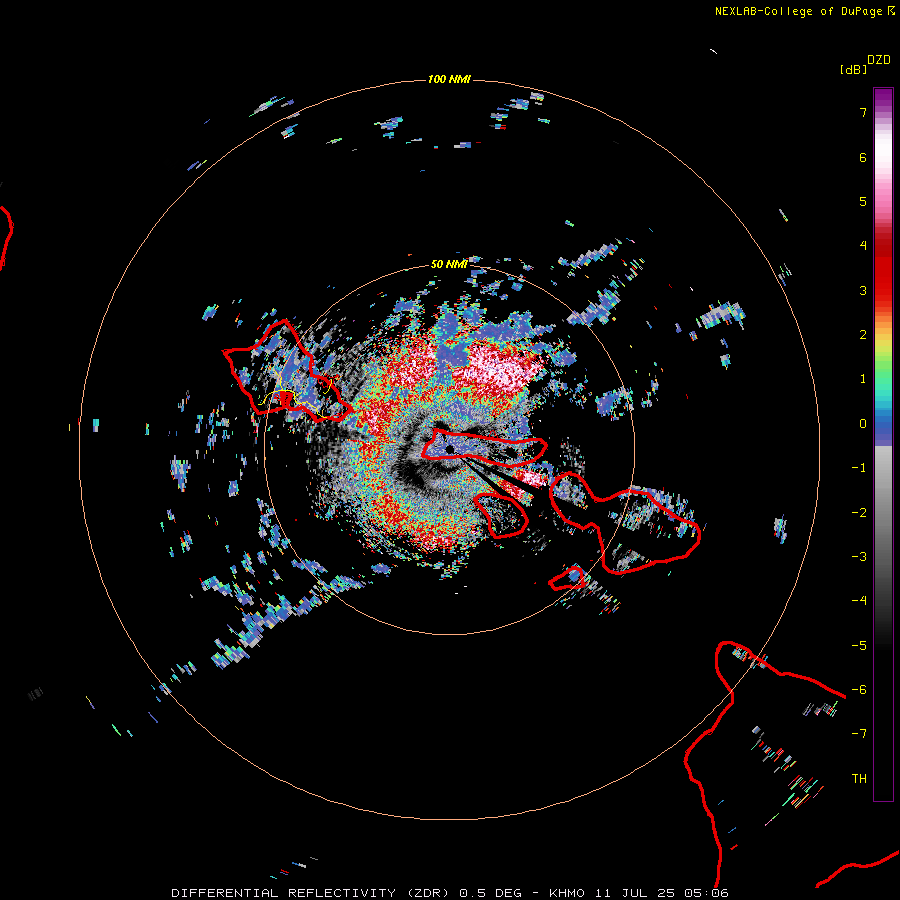Click the red segment of the color bar
This screenshot has height=900, width=900.
click(883, 270)
